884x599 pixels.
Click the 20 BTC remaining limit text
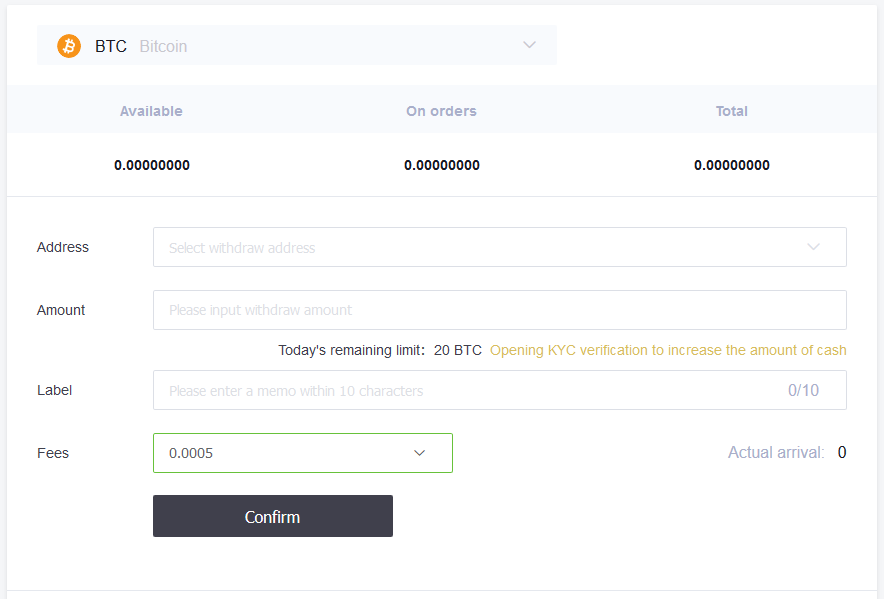coord(458,350)
